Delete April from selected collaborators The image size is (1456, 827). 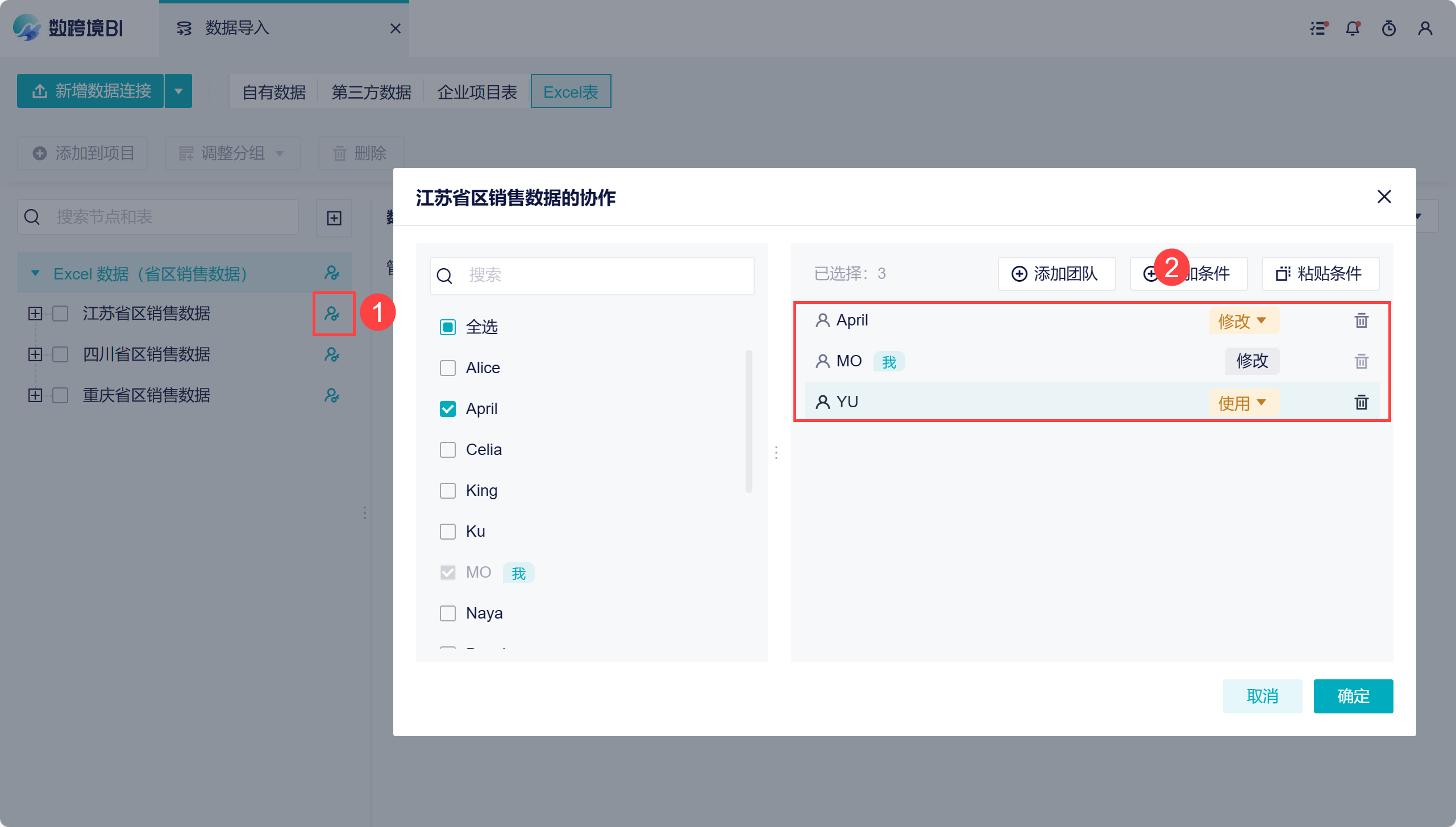pyautogui.click(x=1361, y=320)
